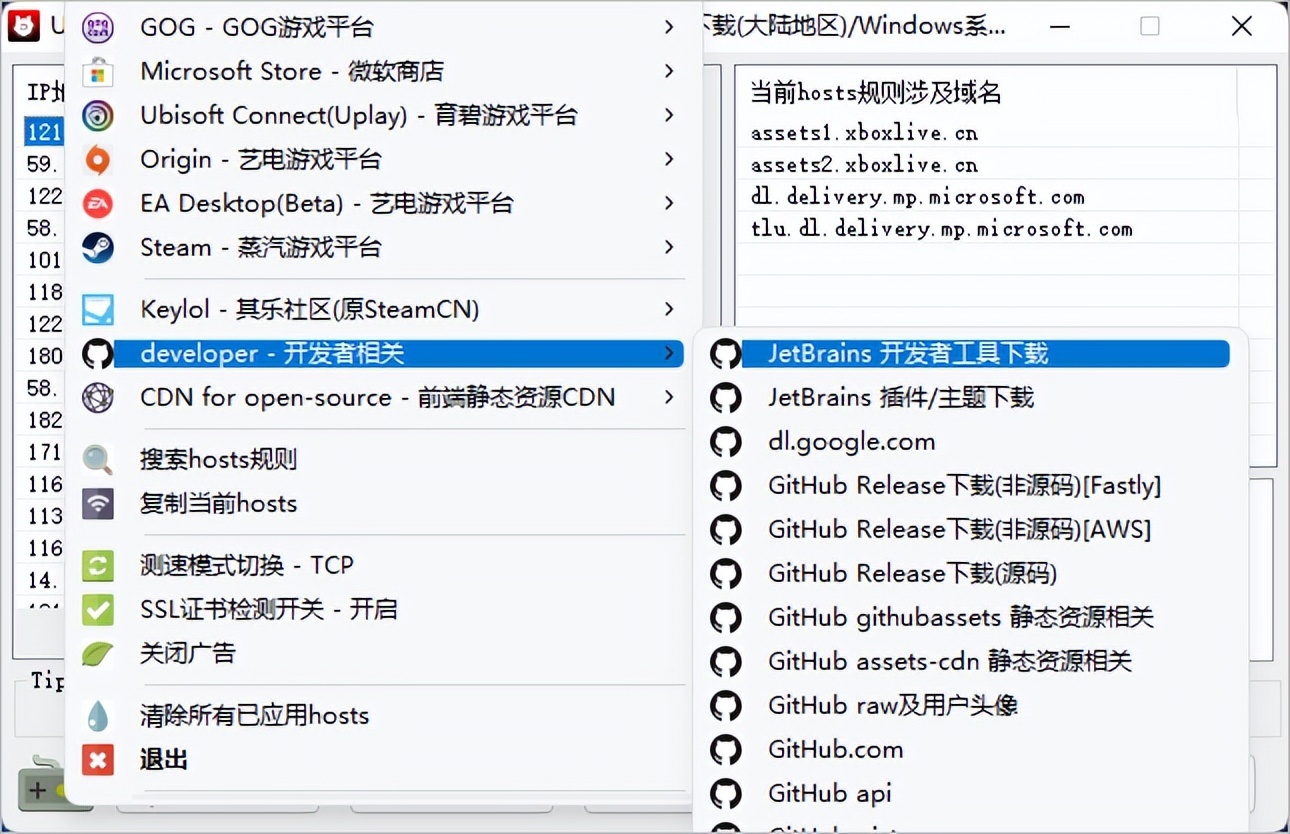Screen dimensions: 1290x834
Task: Click the red X icon for 退出
Action: point(97,760)
